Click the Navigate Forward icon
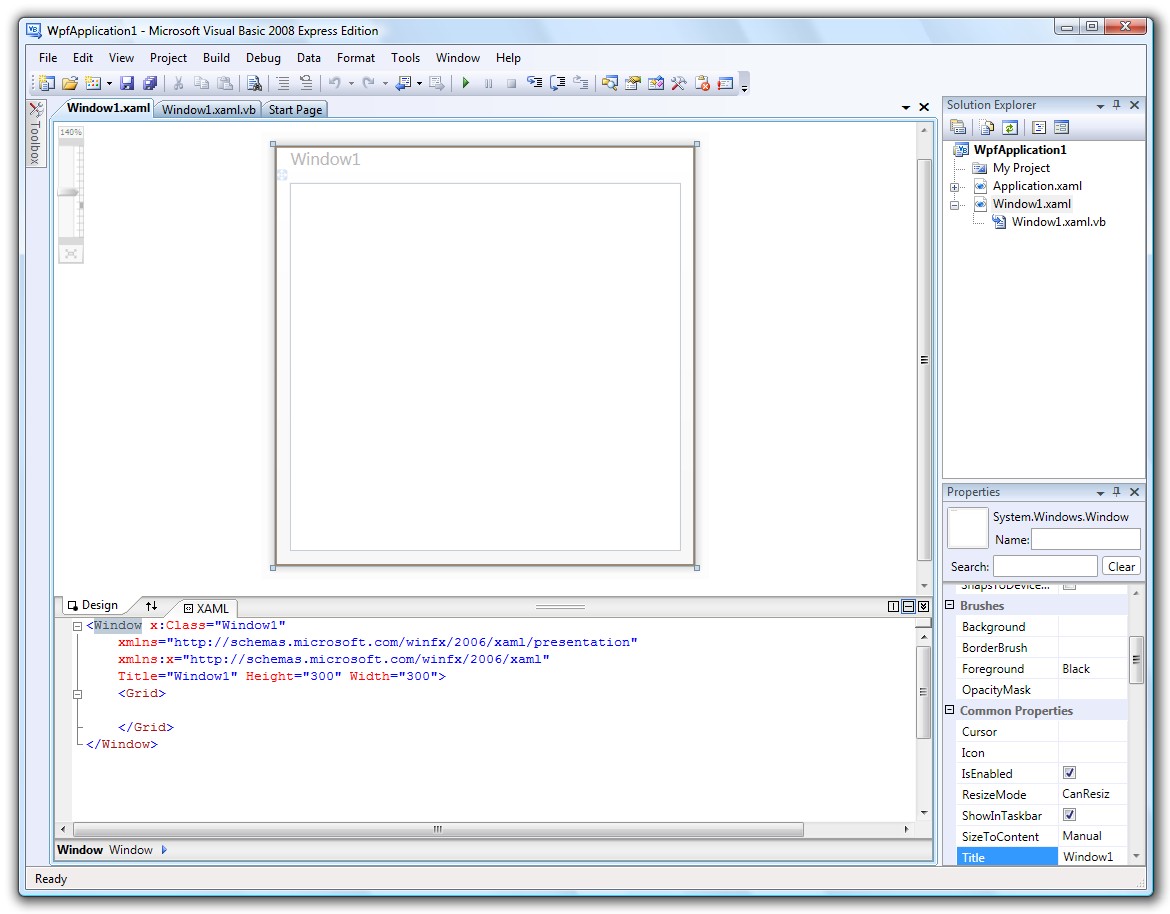This screenshot has height=914, width=1170. (x=437, y=84)
